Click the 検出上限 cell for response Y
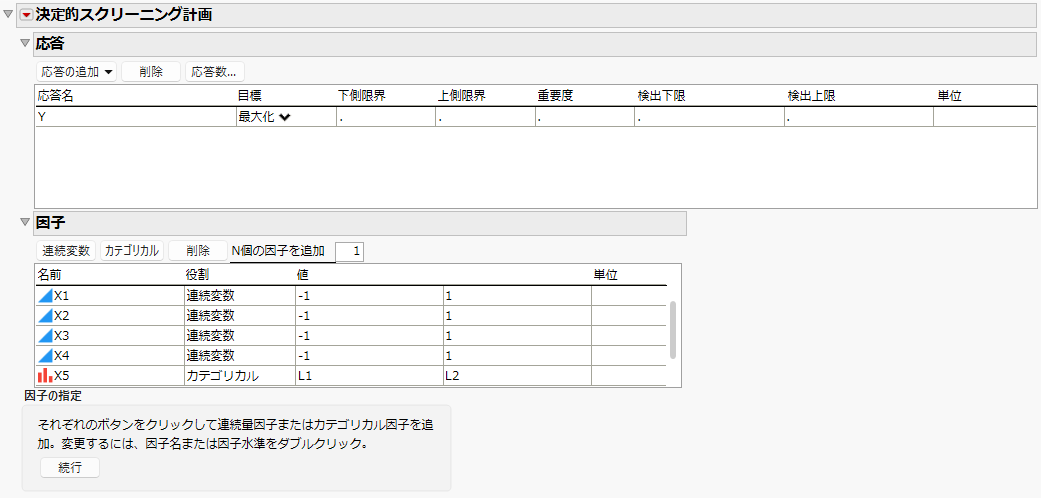Image resolution: width=1041 pixels, height=498 pixels. 859,117
